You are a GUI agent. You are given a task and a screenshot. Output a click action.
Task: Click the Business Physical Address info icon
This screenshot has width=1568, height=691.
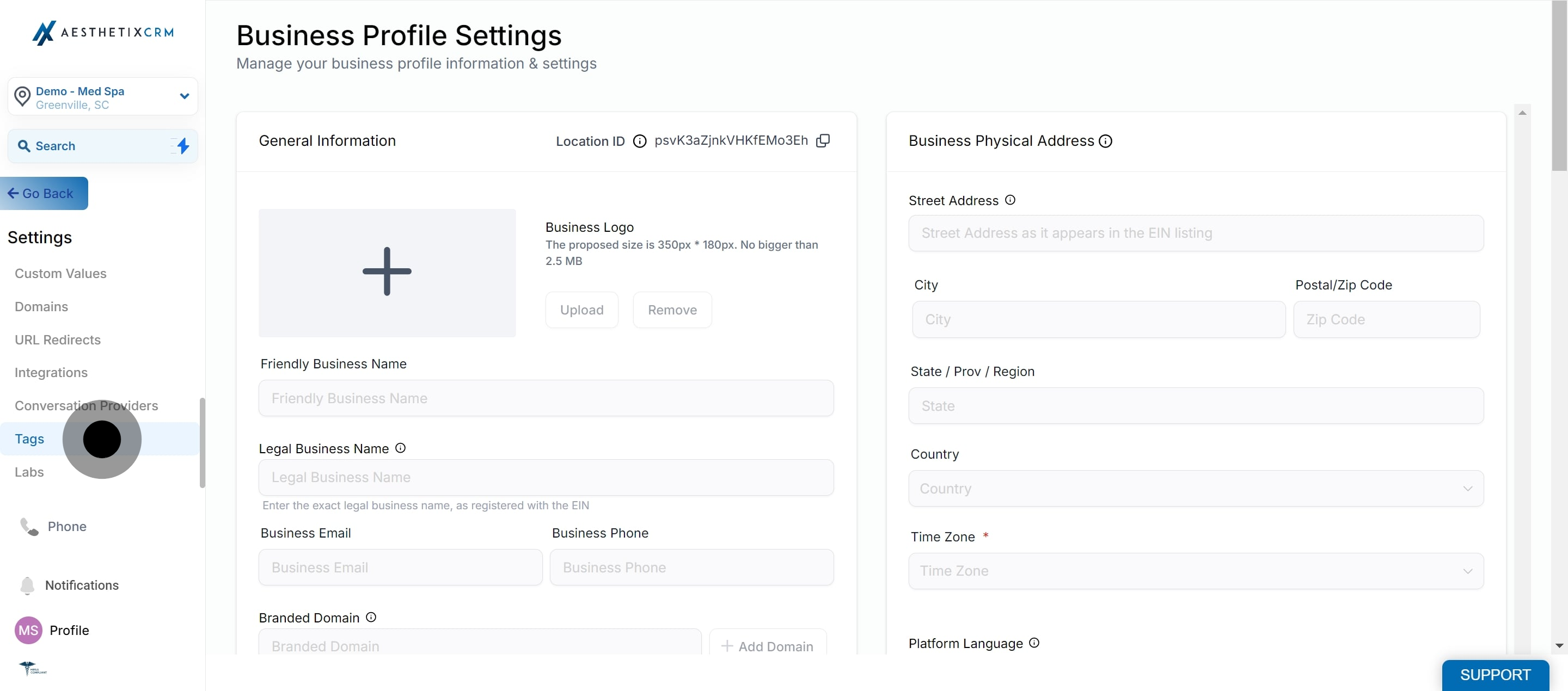pos(1105,141)
